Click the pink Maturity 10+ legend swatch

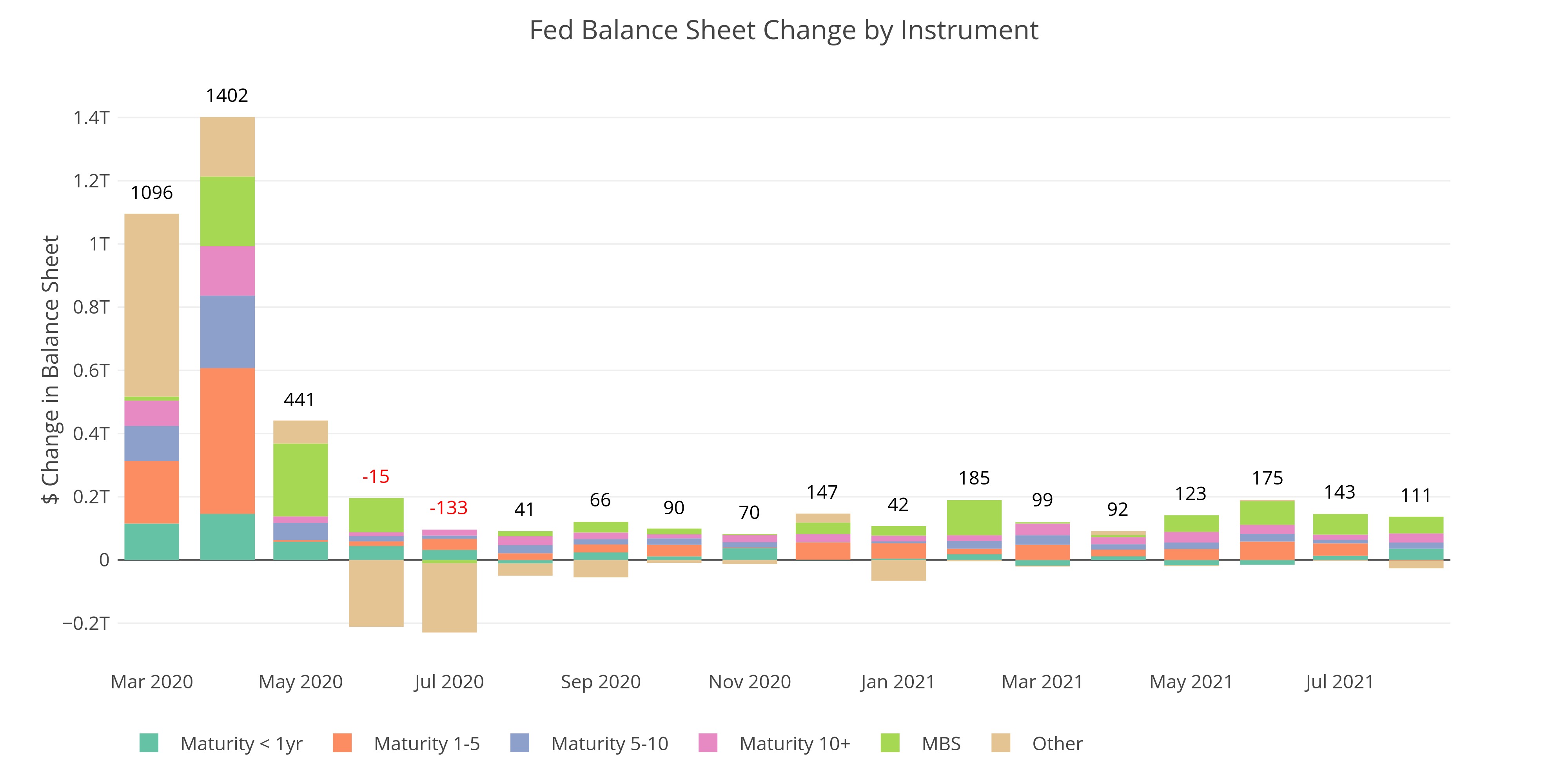pyautogui.click(x=708, y=743)
